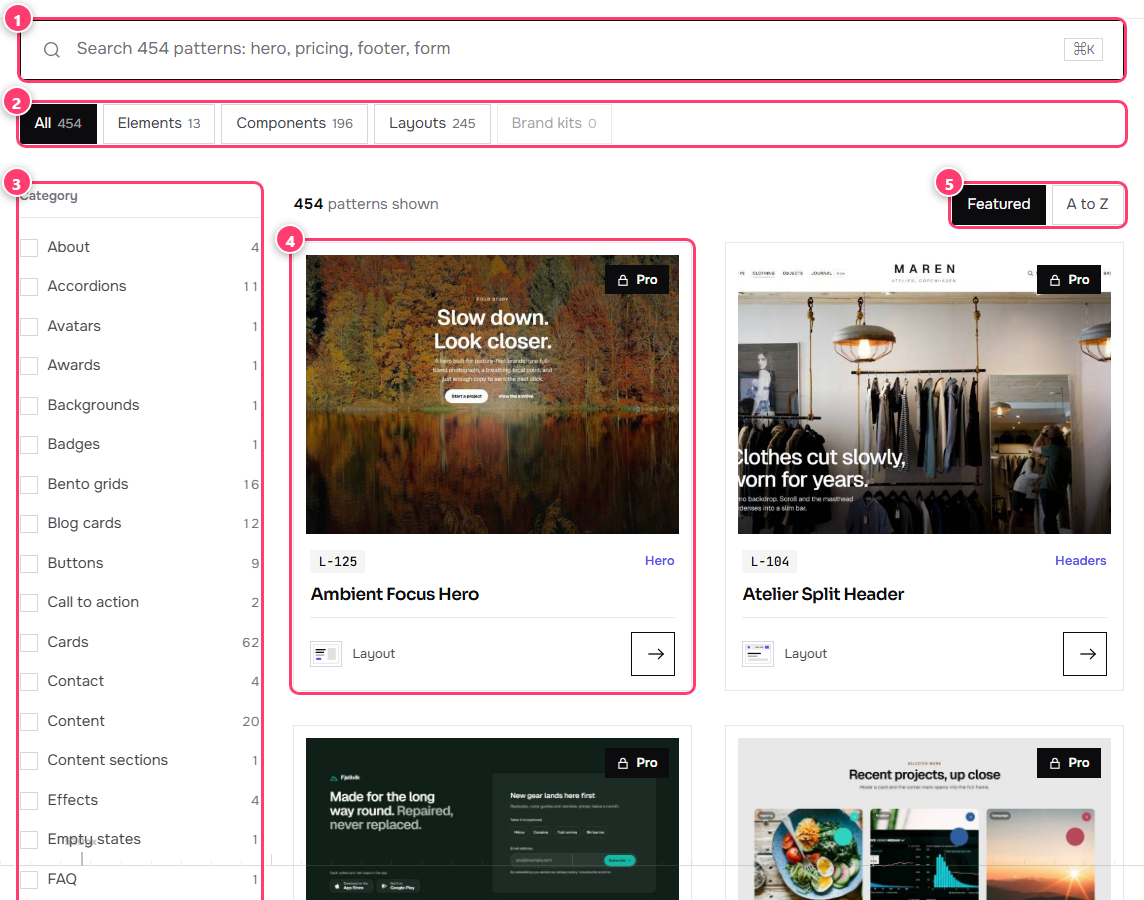Check the Effects filter checkbox
This screenshot has width=1144, height=900.
click(29, 801)
